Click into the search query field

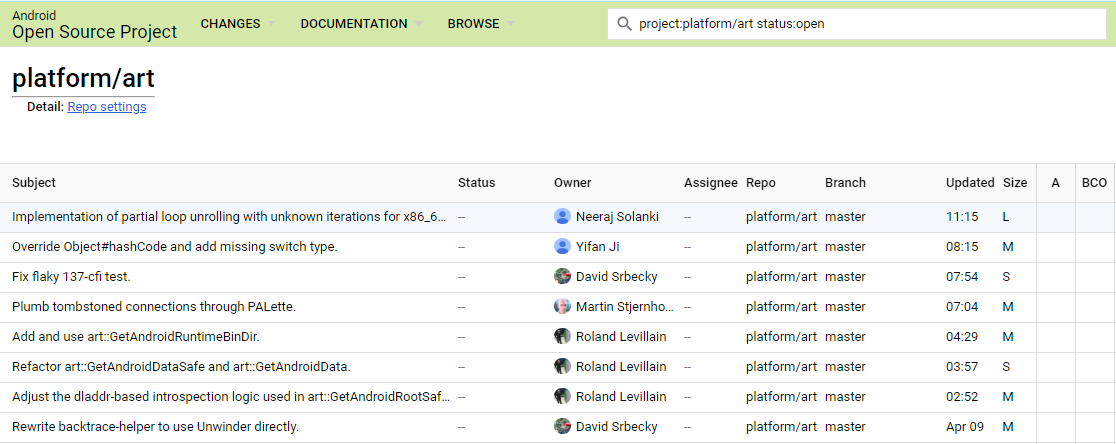click(860, 24)
